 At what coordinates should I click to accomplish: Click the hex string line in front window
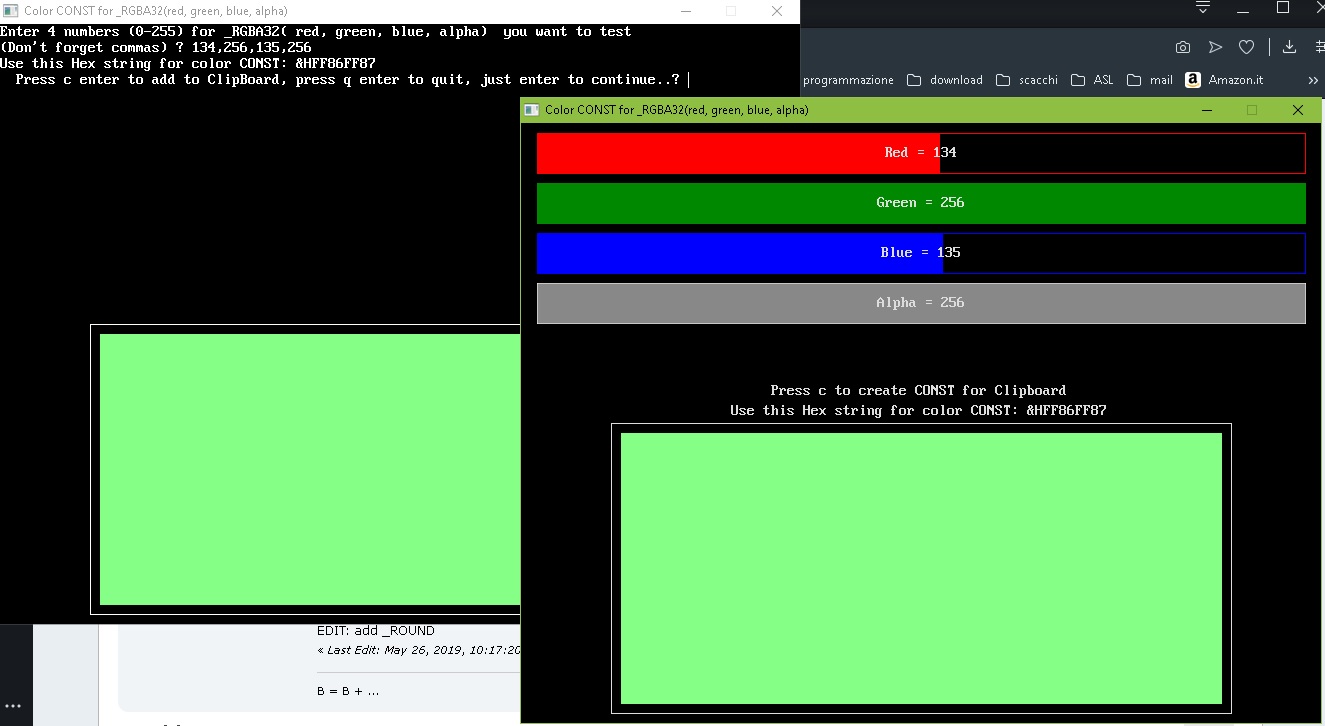click(918, 410)
